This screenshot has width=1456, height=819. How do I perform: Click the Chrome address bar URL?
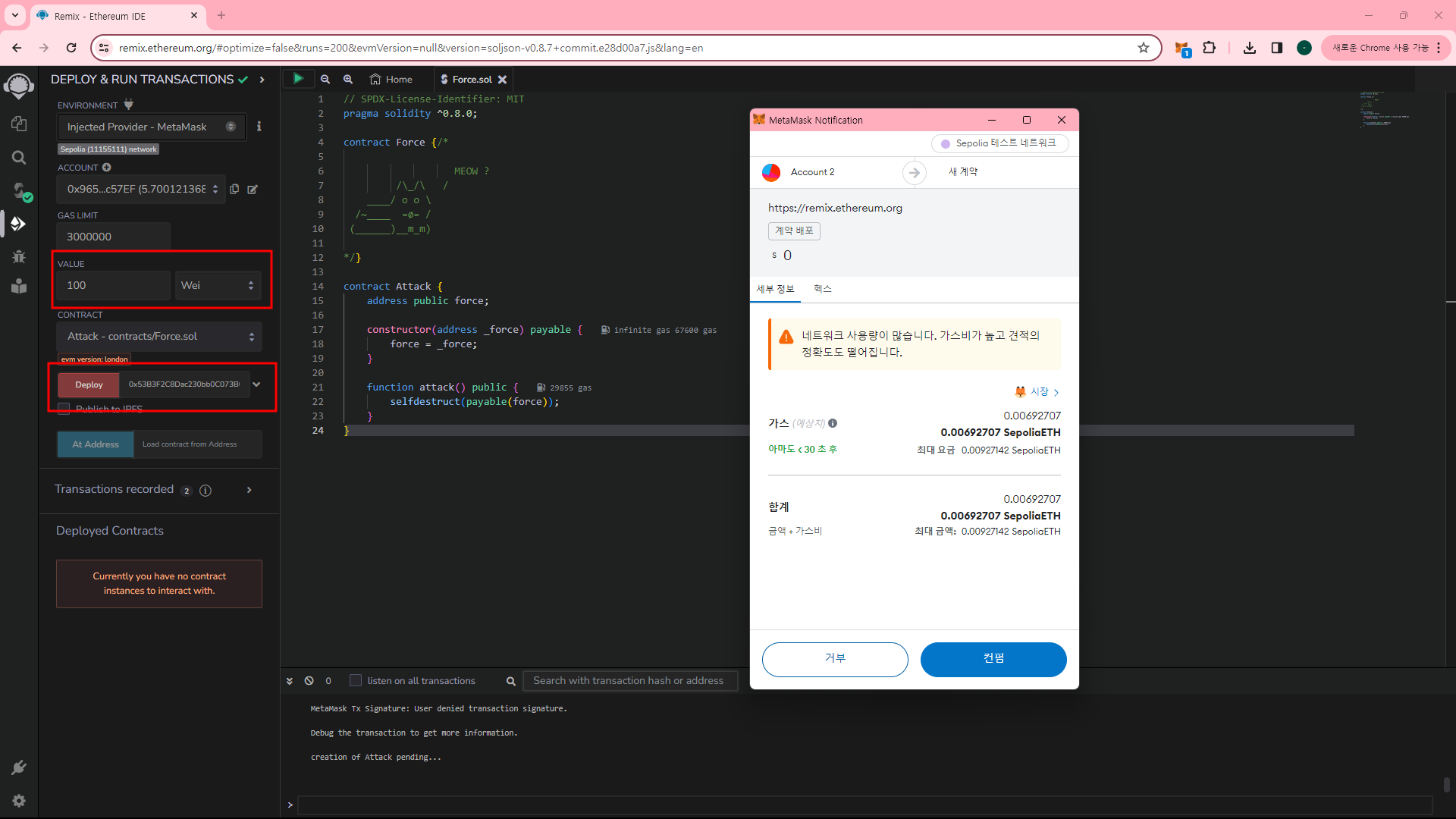click(x=411, y=48)
